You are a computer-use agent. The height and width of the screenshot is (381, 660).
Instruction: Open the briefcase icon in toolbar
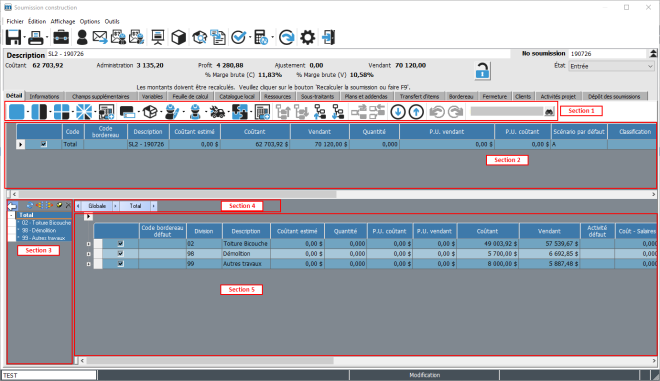(x=61, y=37)
